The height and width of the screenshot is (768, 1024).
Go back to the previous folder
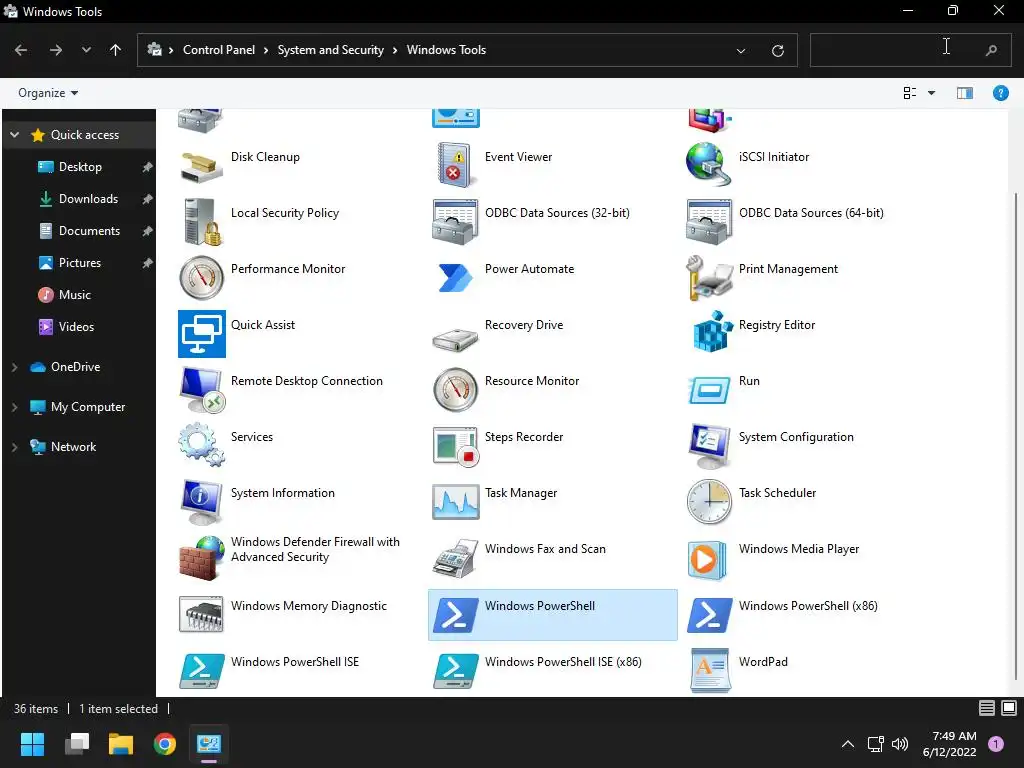point(21,50)
